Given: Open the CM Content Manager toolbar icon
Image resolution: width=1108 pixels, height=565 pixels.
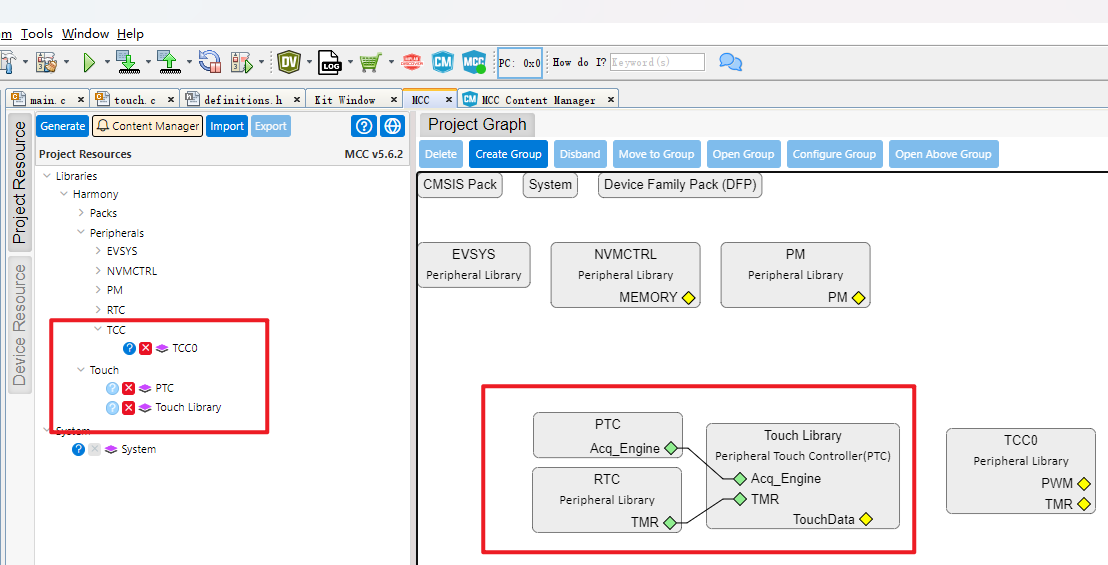Looking at the screenshot, I should tap(442, 62).
